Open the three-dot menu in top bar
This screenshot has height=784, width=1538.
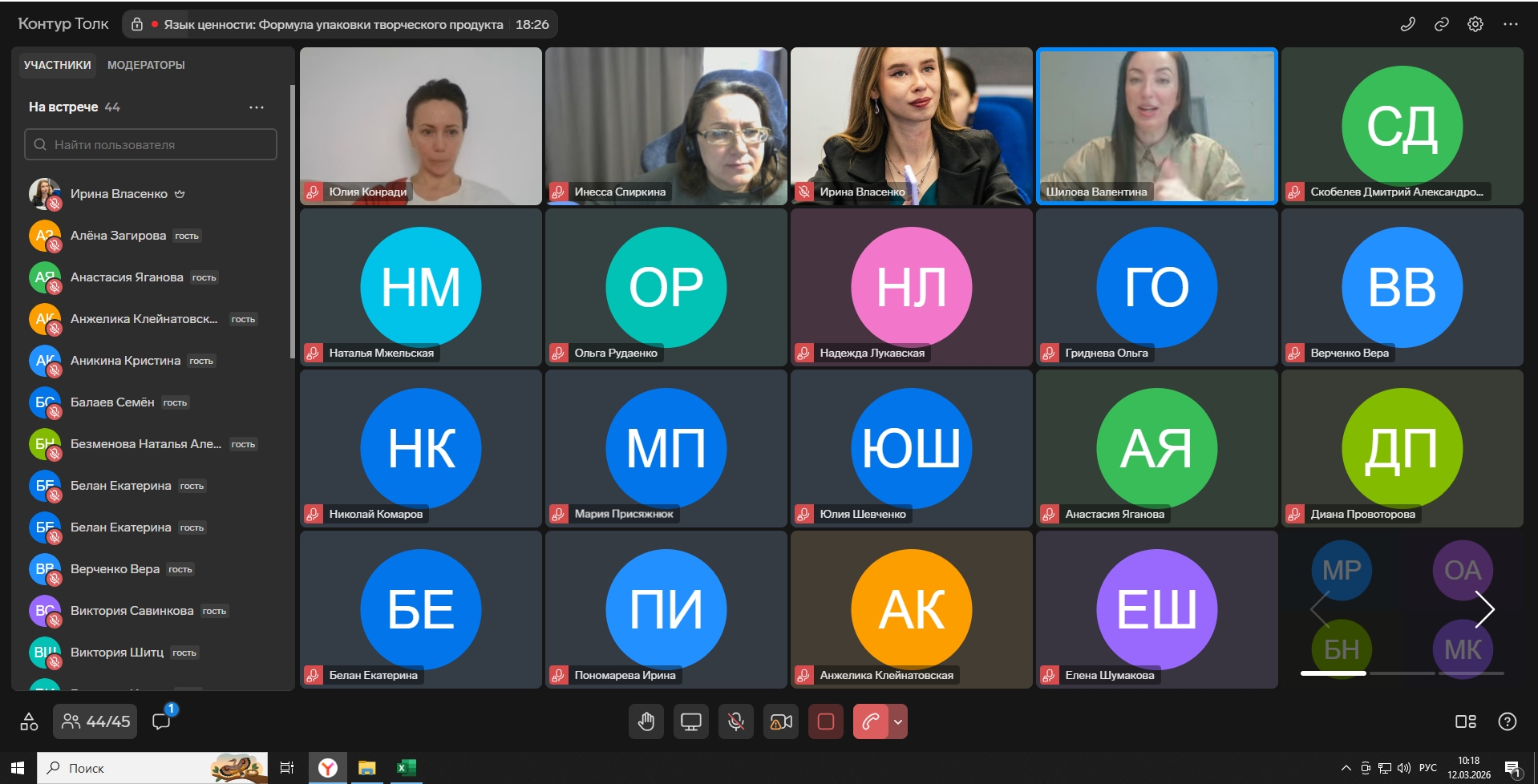coord(1510,24)
